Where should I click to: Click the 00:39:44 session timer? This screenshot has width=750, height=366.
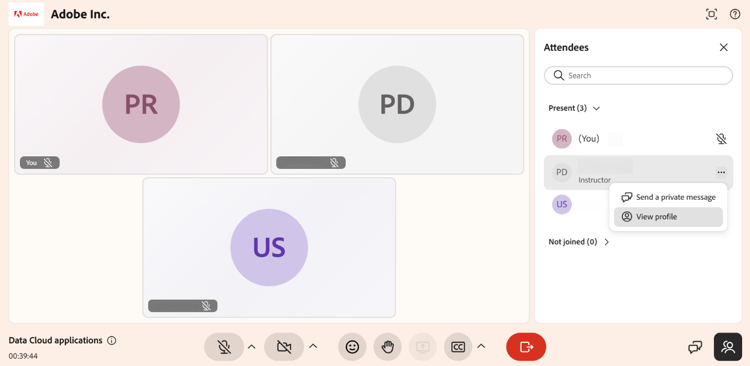pos(23,356)
